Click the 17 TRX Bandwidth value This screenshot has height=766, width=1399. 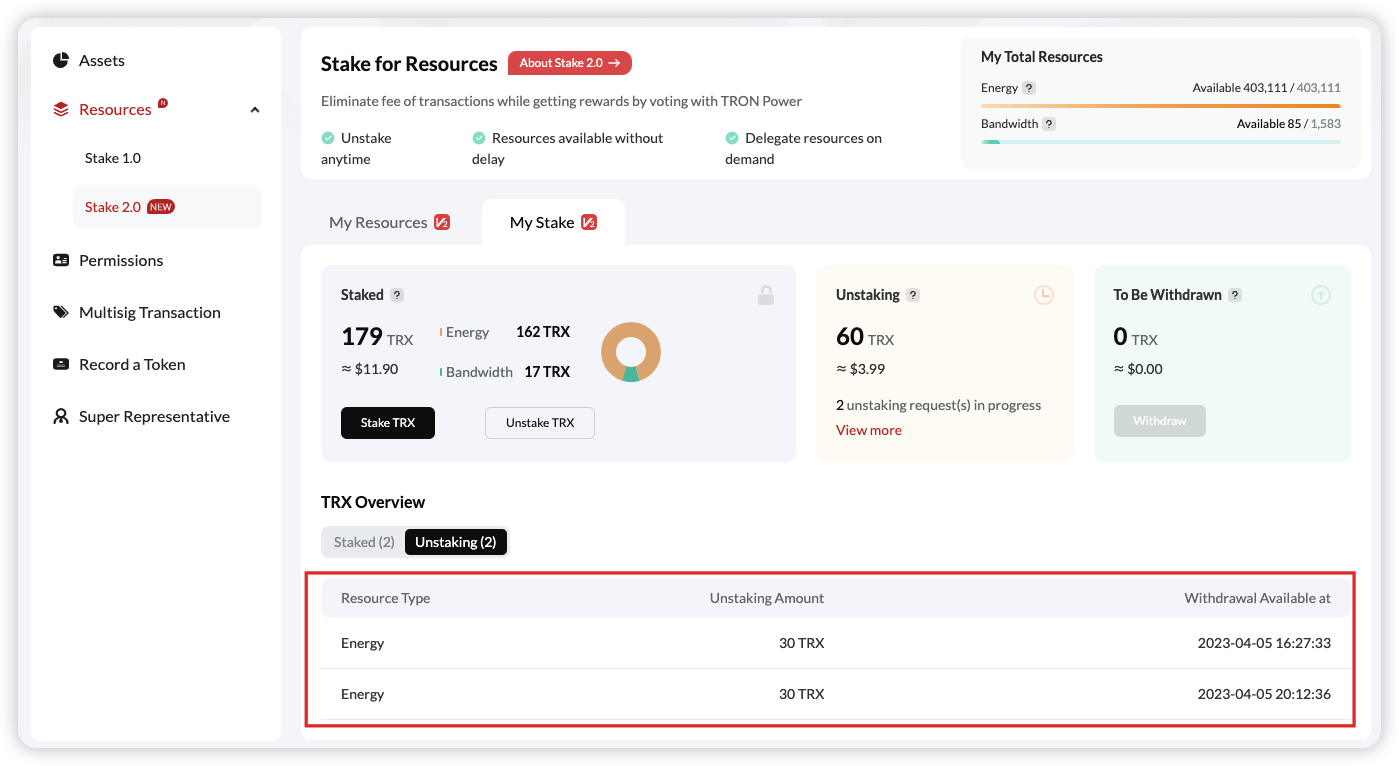(x=547, y=372)
